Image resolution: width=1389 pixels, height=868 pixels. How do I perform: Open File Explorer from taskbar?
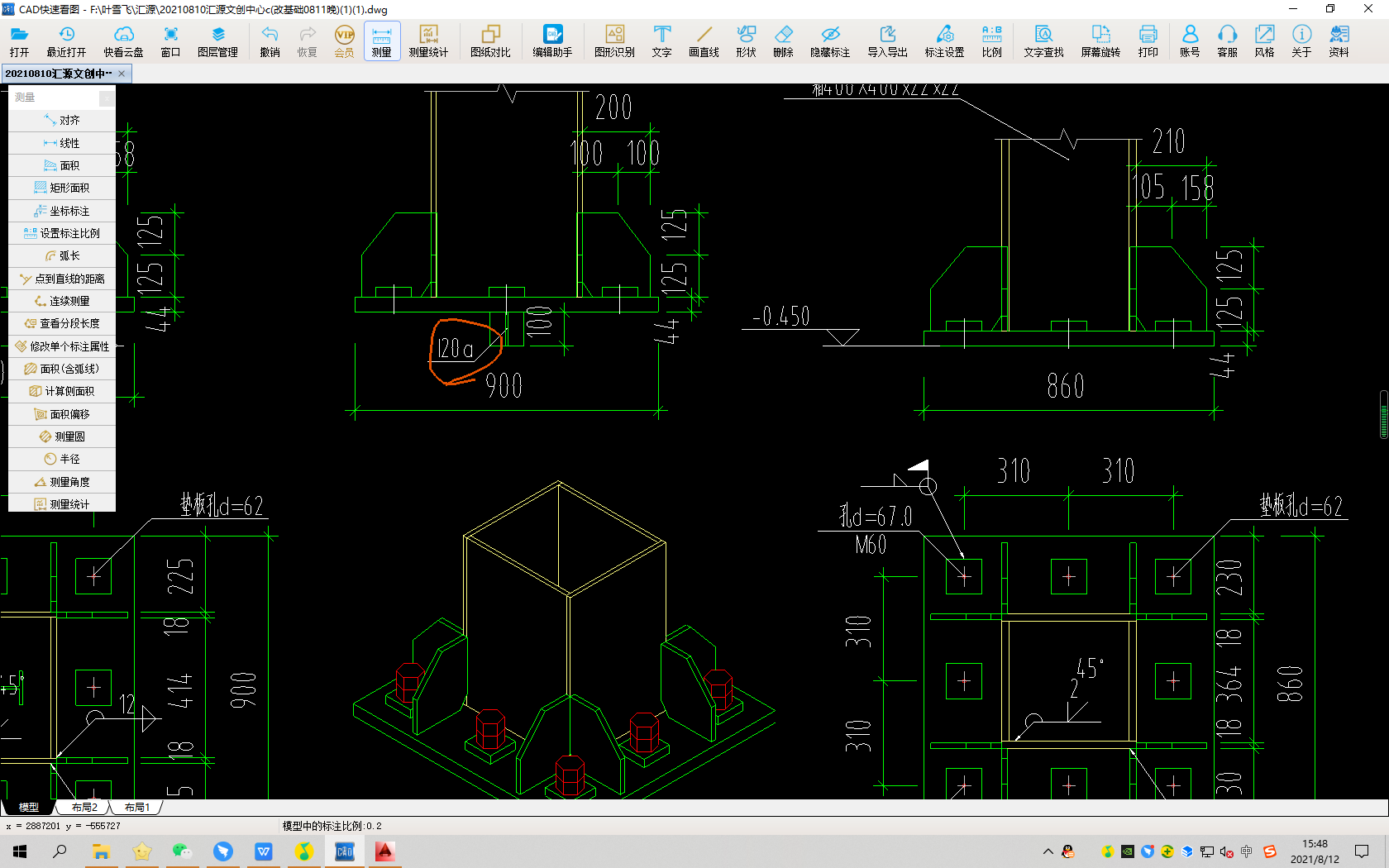(101, 851)
